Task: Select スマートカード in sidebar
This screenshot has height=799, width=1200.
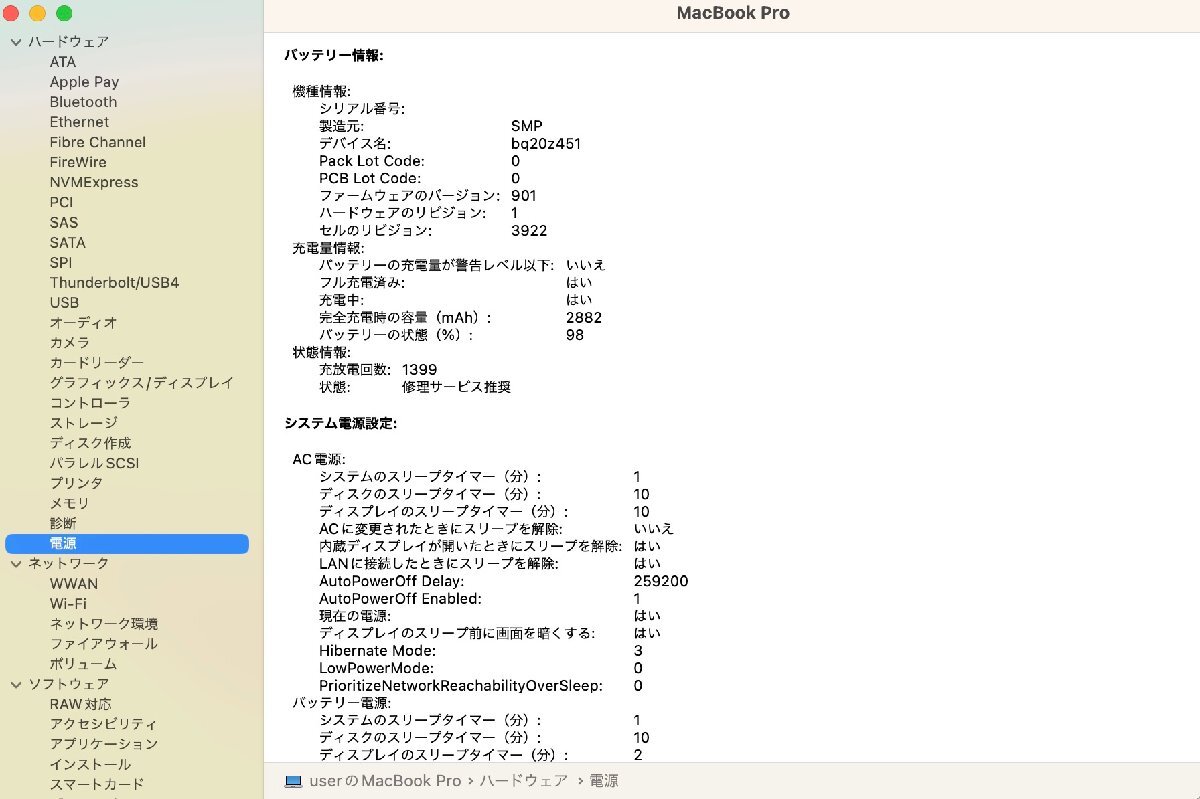Action: click(96, 784)
